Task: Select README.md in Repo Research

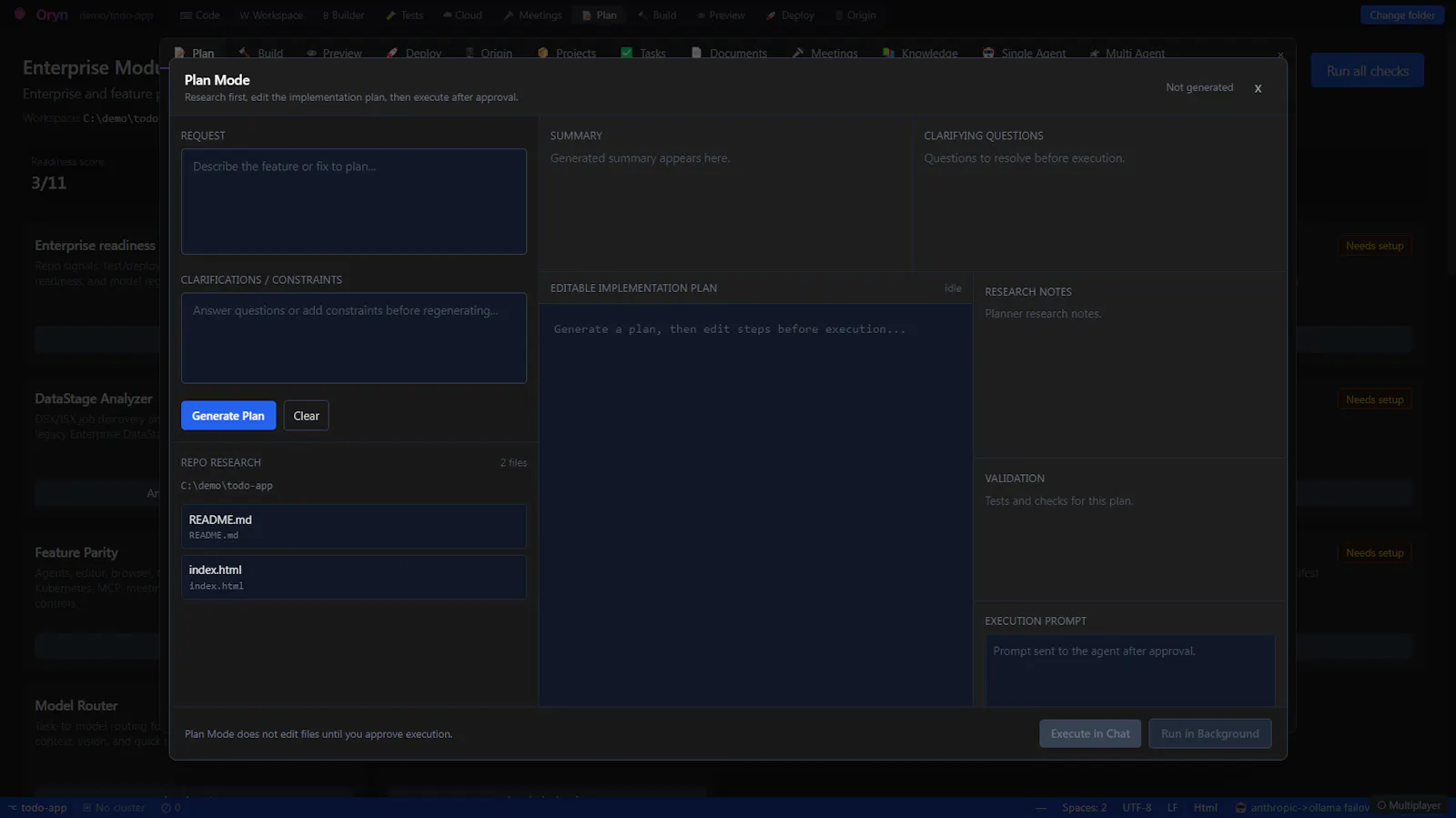Action: click(x=354, y=526)
